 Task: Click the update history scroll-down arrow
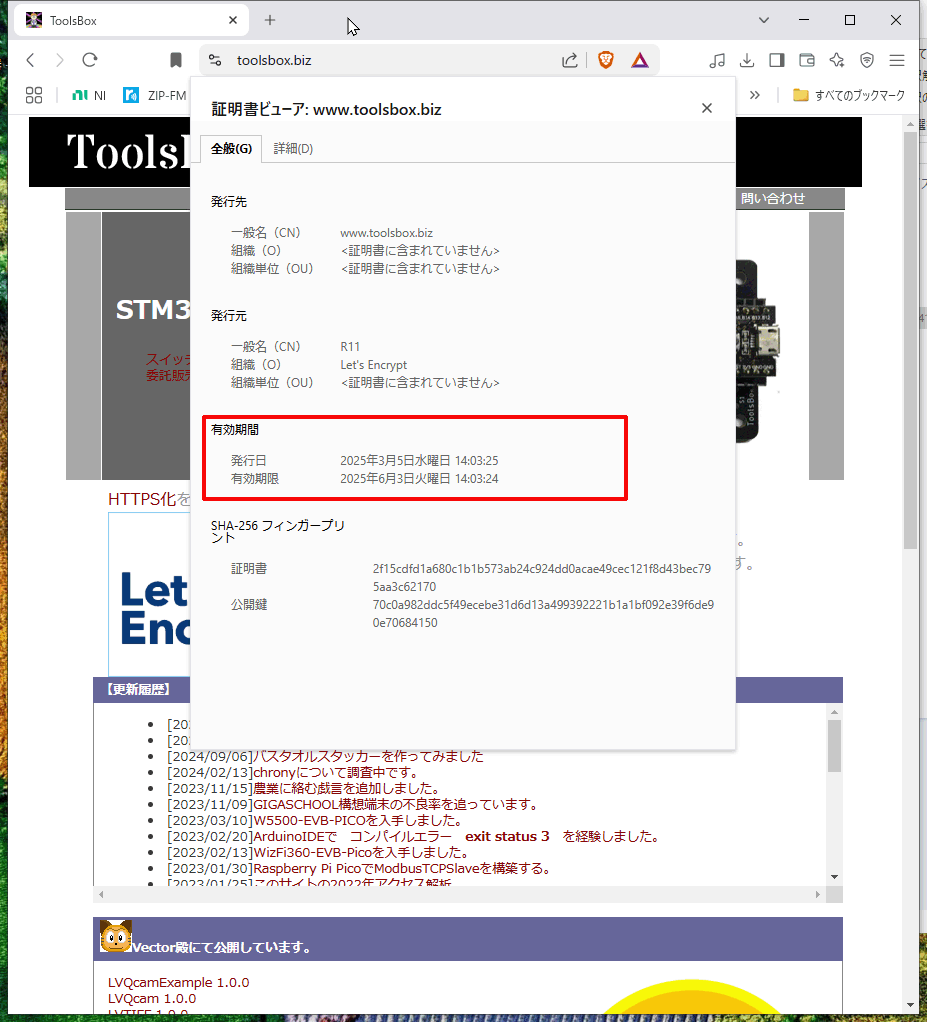point(834,877)
